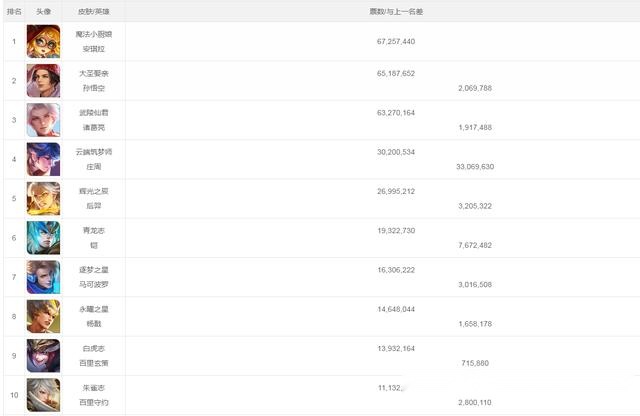
Task: Select the 杨戬 avatar in row 8
Action: 43,316
